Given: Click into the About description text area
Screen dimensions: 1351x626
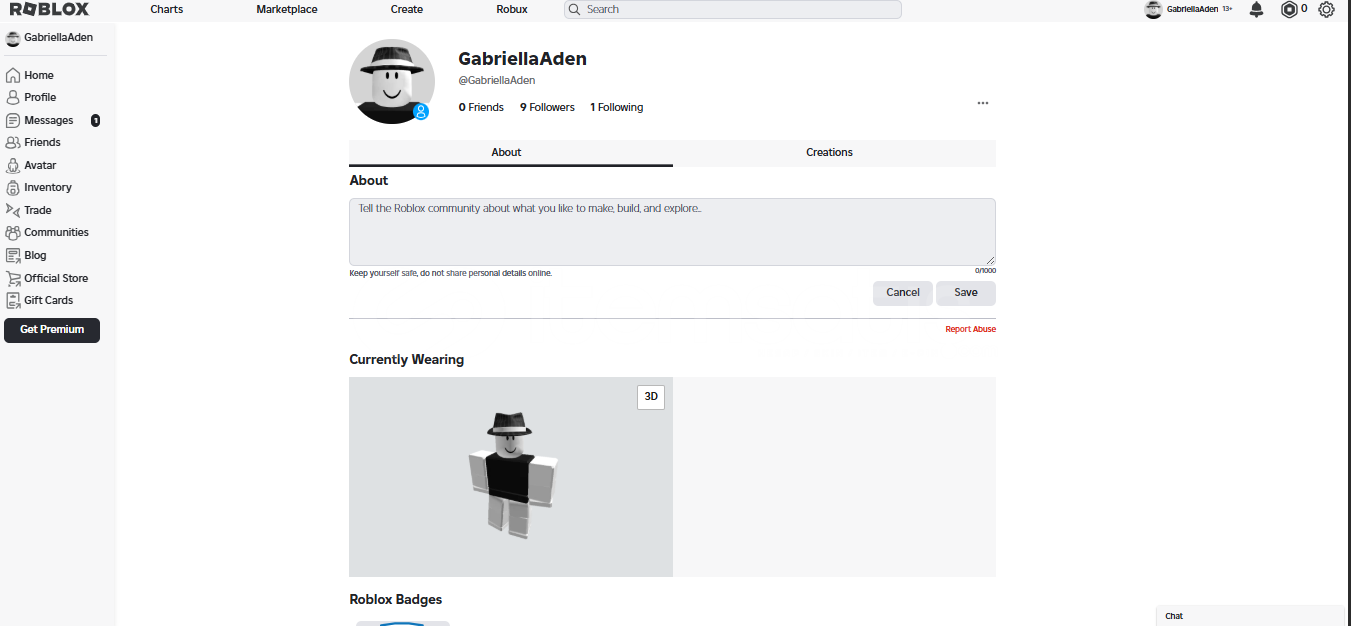Looking at the screenshot, I should pos(672,232).
